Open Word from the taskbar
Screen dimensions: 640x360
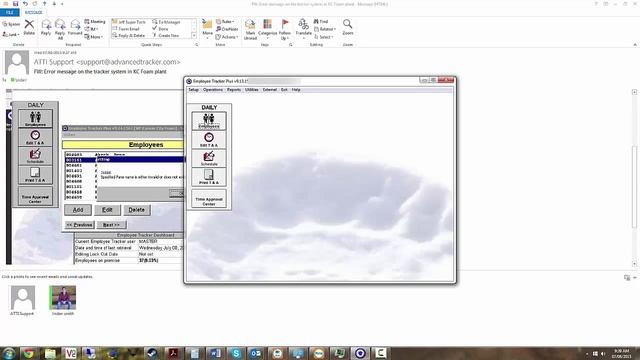pyautogui.click(x=215, y=353)
